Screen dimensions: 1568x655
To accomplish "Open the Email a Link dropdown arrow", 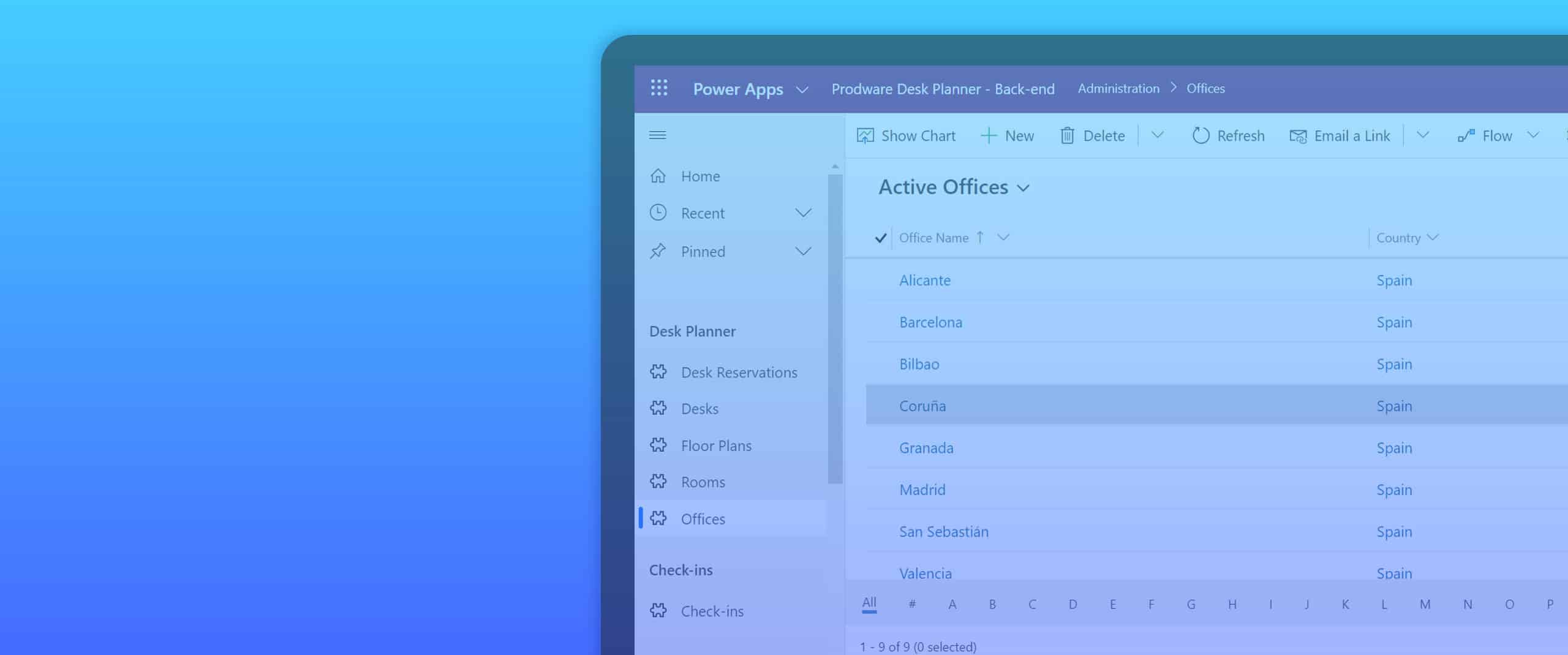I will (x=1422, y=135).
